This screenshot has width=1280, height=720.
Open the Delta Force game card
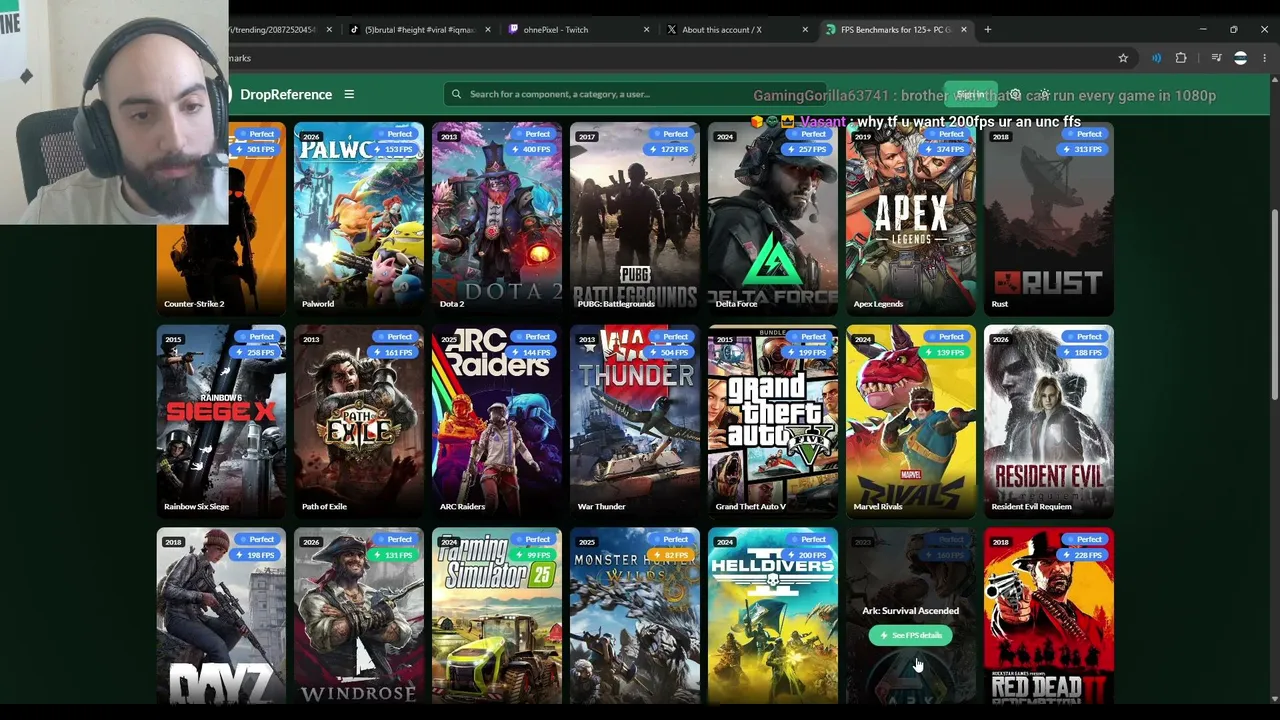point(773,219)
